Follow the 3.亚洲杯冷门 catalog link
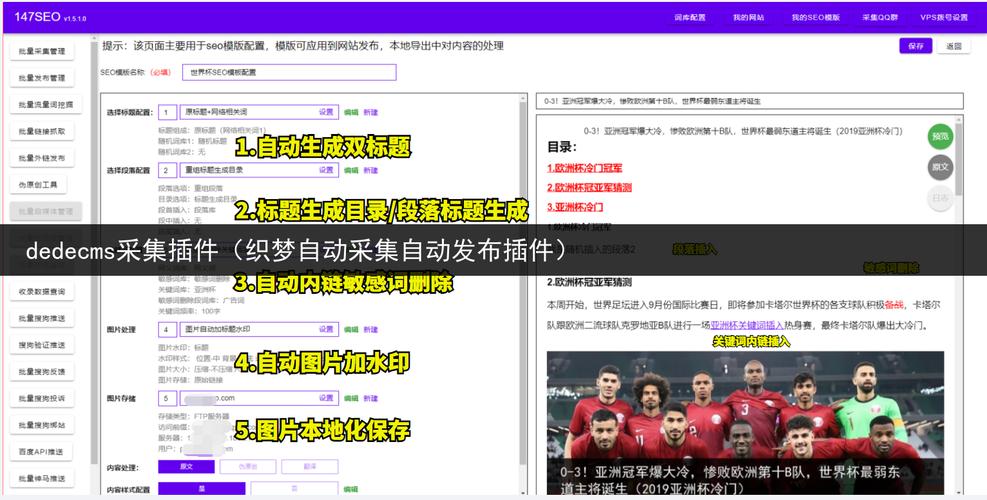 pyautogui.click(x=575, y=207)
